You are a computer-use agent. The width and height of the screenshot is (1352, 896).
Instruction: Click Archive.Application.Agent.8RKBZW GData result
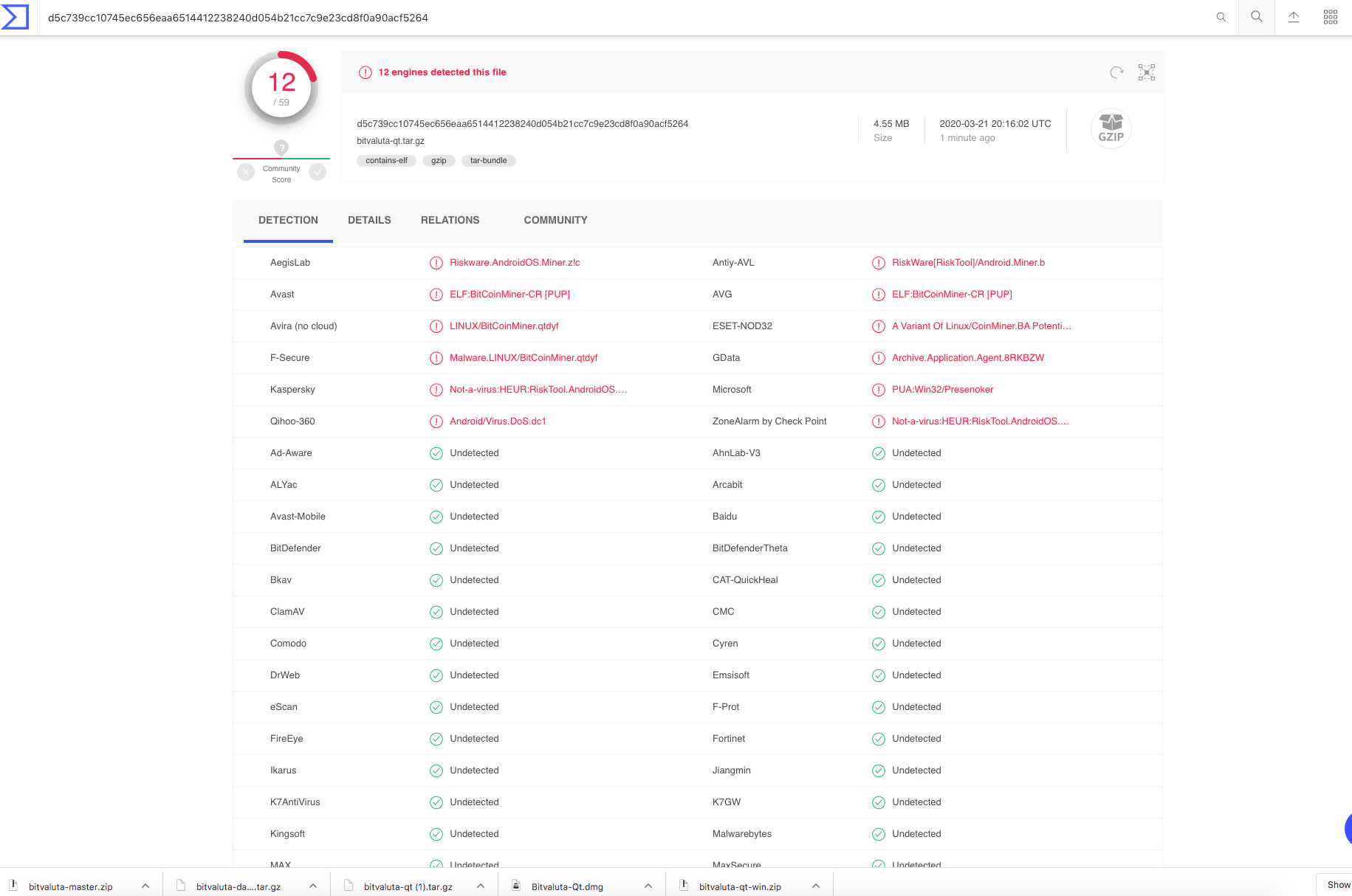coord(968,358)
